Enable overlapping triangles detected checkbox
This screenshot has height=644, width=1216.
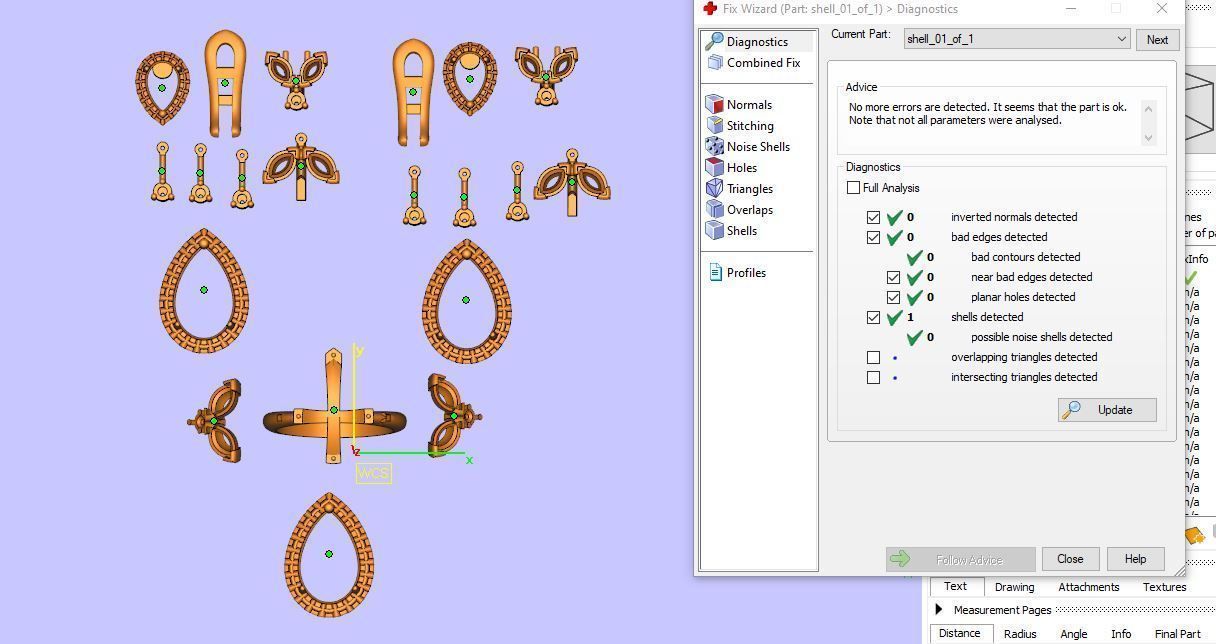(x=873, y=357)
